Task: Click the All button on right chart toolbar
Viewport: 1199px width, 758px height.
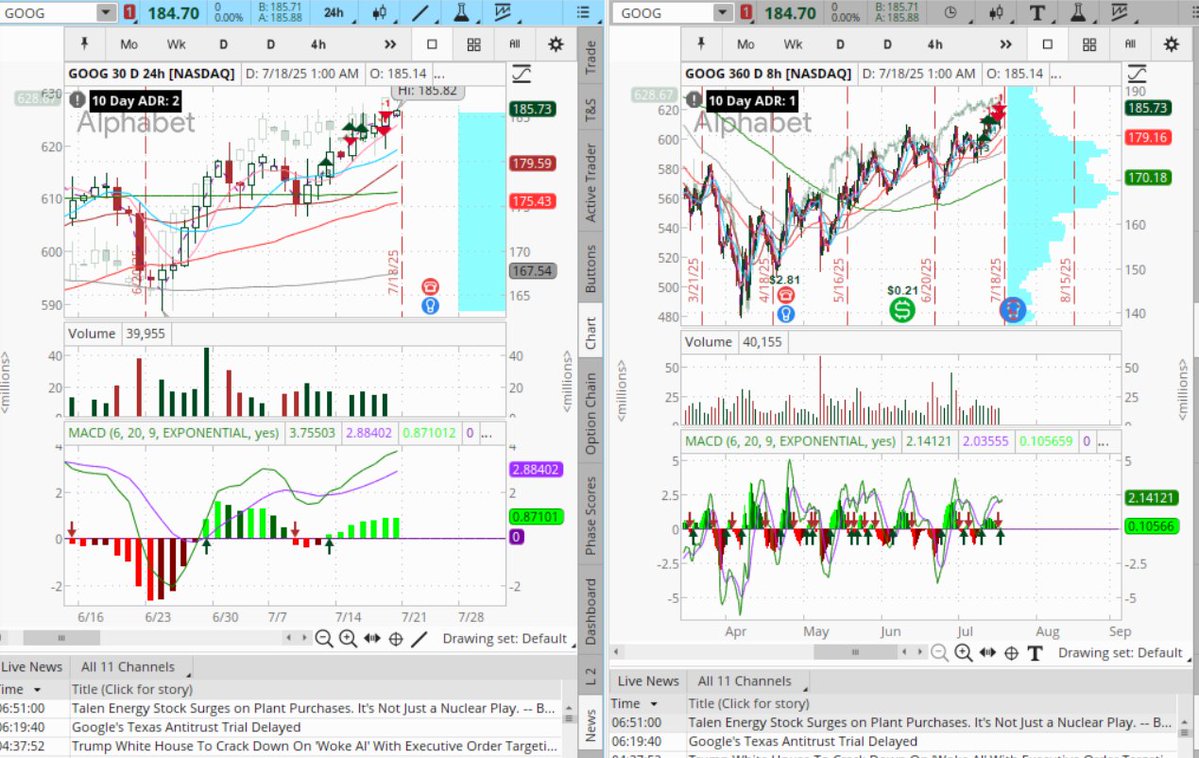Action: pyautogui.click(x=1130, y=44)
